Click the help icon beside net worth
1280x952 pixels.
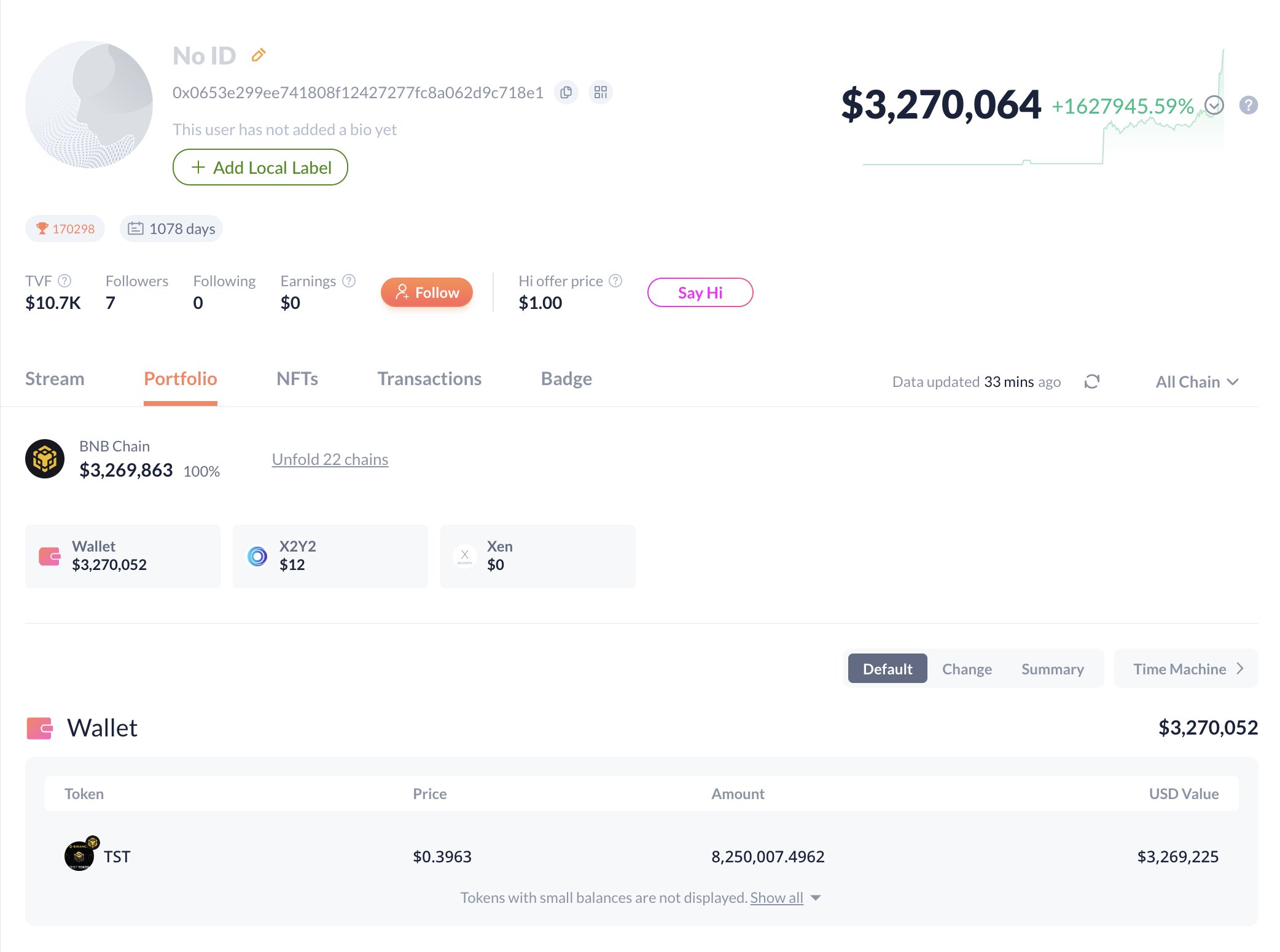1248,106
